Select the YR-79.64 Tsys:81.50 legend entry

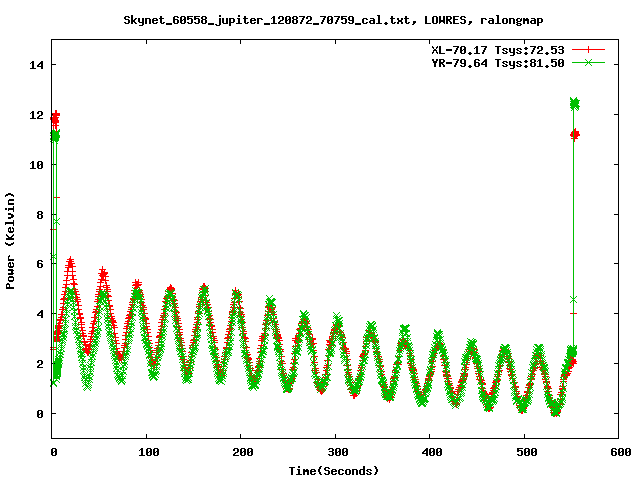(498, 63)
